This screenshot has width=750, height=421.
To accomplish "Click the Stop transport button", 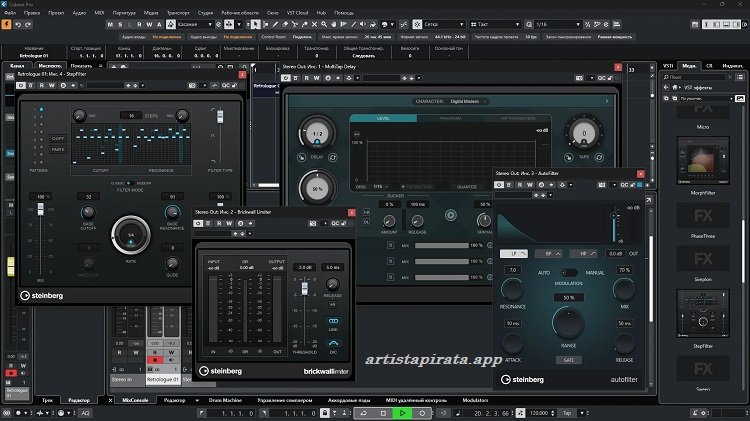I will coord(383,413).
